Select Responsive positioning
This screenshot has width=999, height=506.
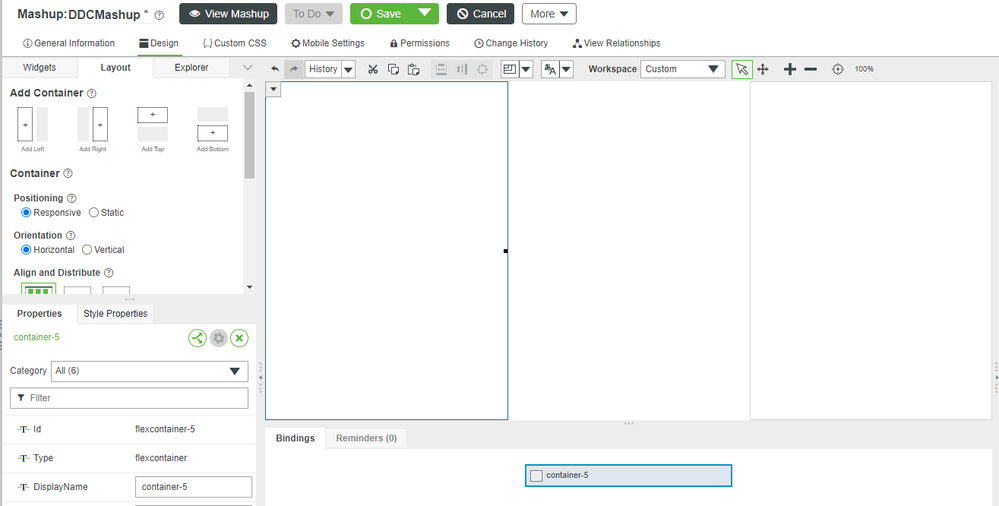tap(26, 212)
